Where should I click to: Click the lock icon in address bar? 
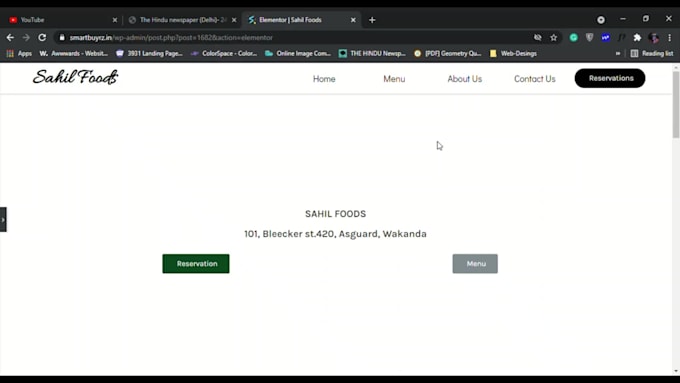[x=62, y=38]
